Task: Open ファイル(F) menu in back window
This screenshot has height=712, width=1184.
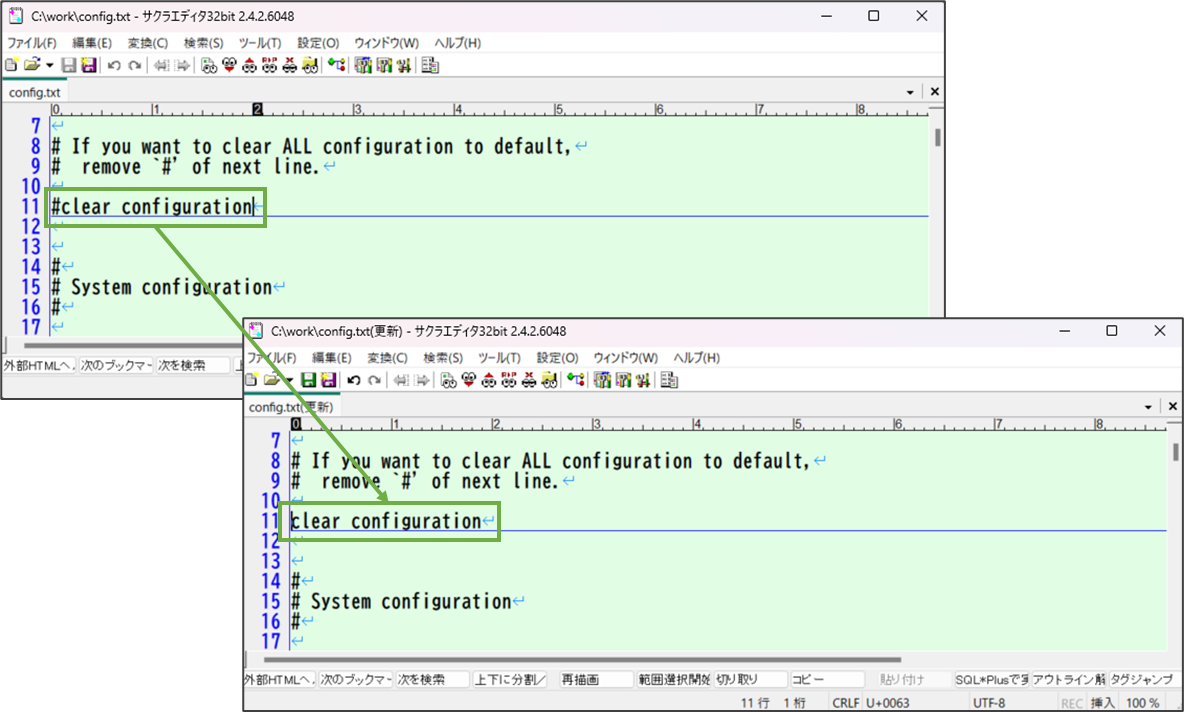Action: [x=32, y=43]
